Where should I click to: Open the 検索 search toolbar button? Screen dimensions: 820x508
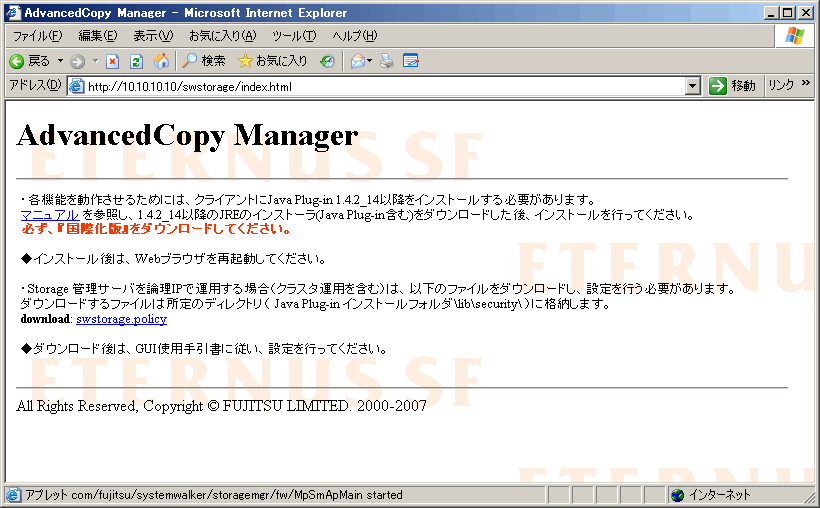(x=203, y=61)
